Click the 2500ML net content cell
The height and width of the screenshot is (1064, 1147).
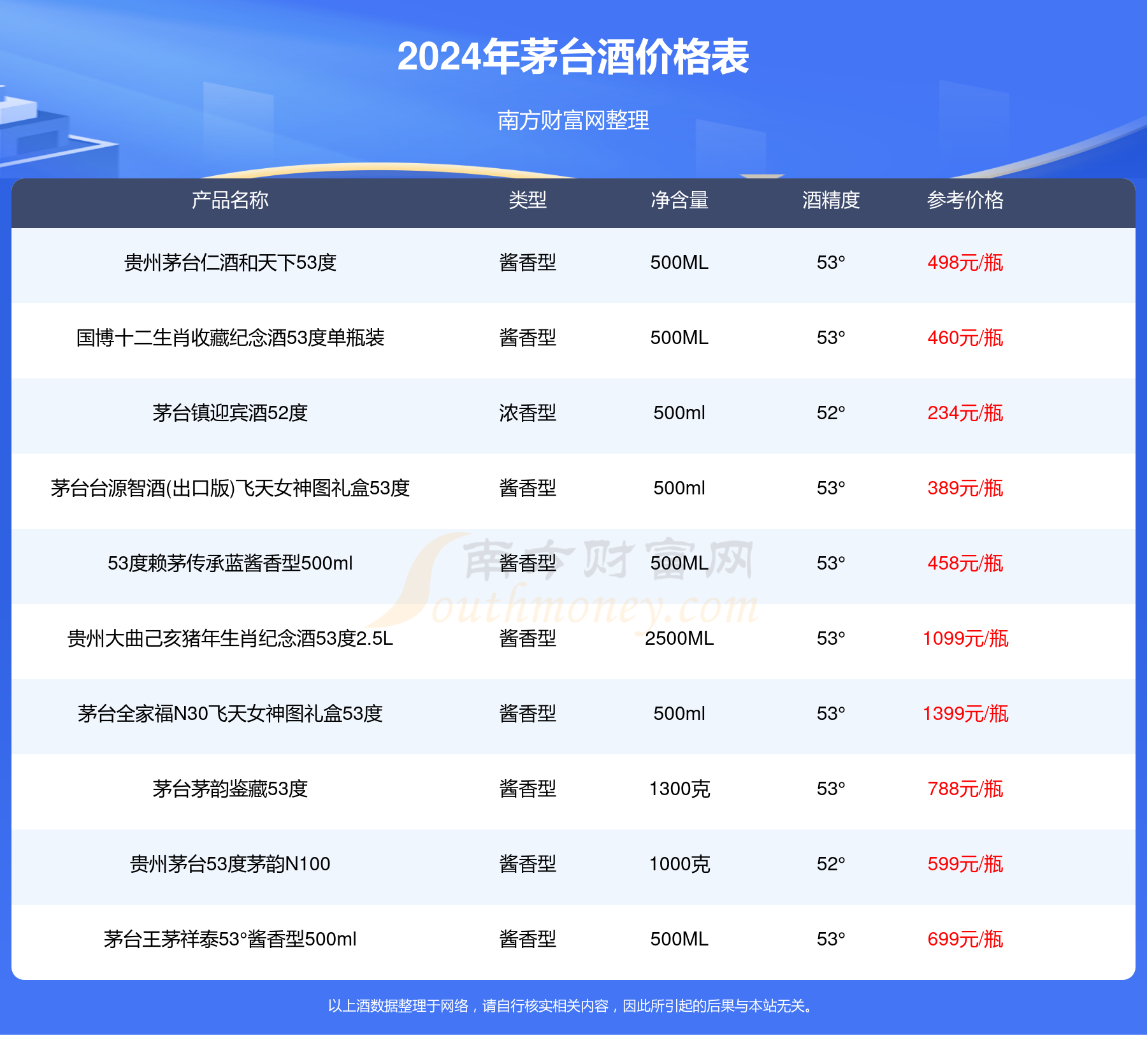(679, 638)
